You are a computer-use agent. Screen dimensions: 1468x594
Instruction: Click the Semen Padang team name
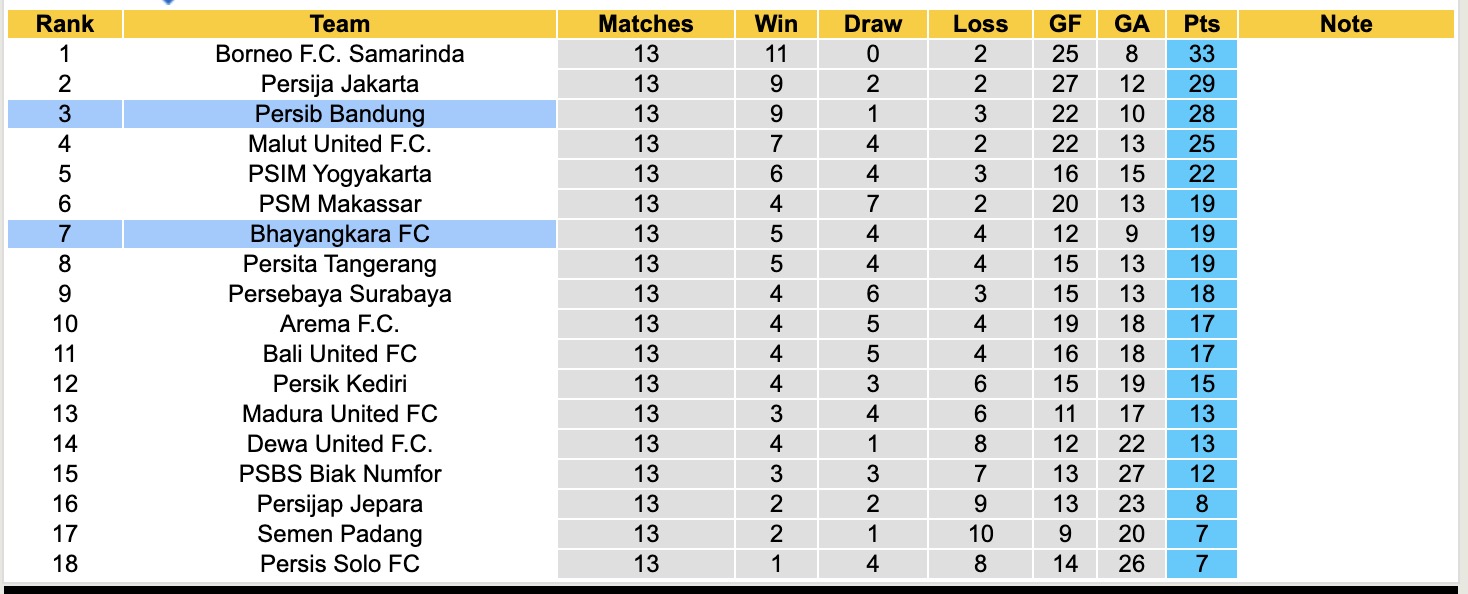[340, 534]
